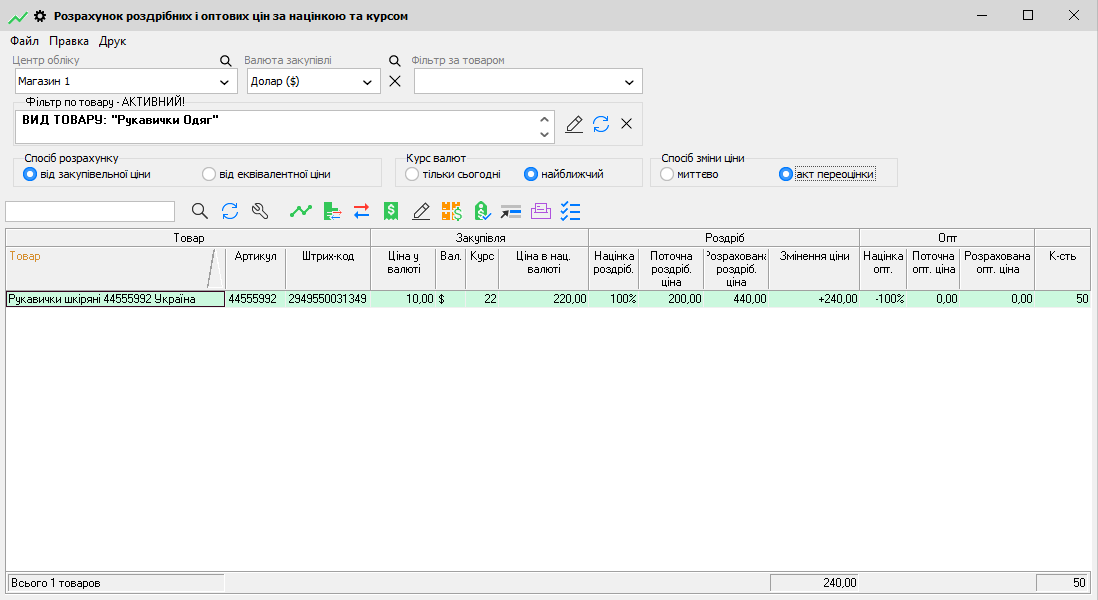Open the Друк menu
1098x600 pixels.
pos(112,41)
